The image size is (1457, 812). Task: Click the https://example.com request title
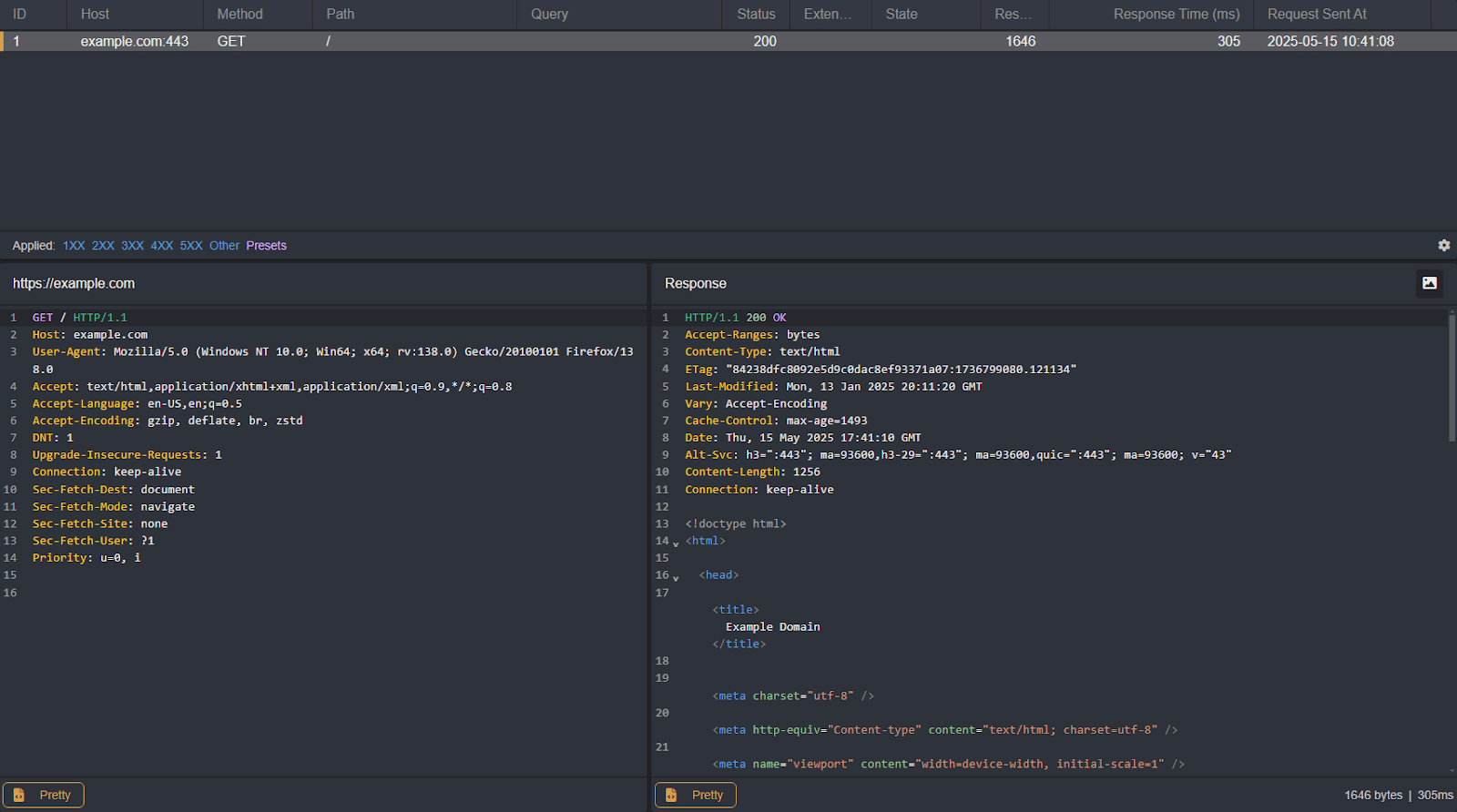point(74,283)
